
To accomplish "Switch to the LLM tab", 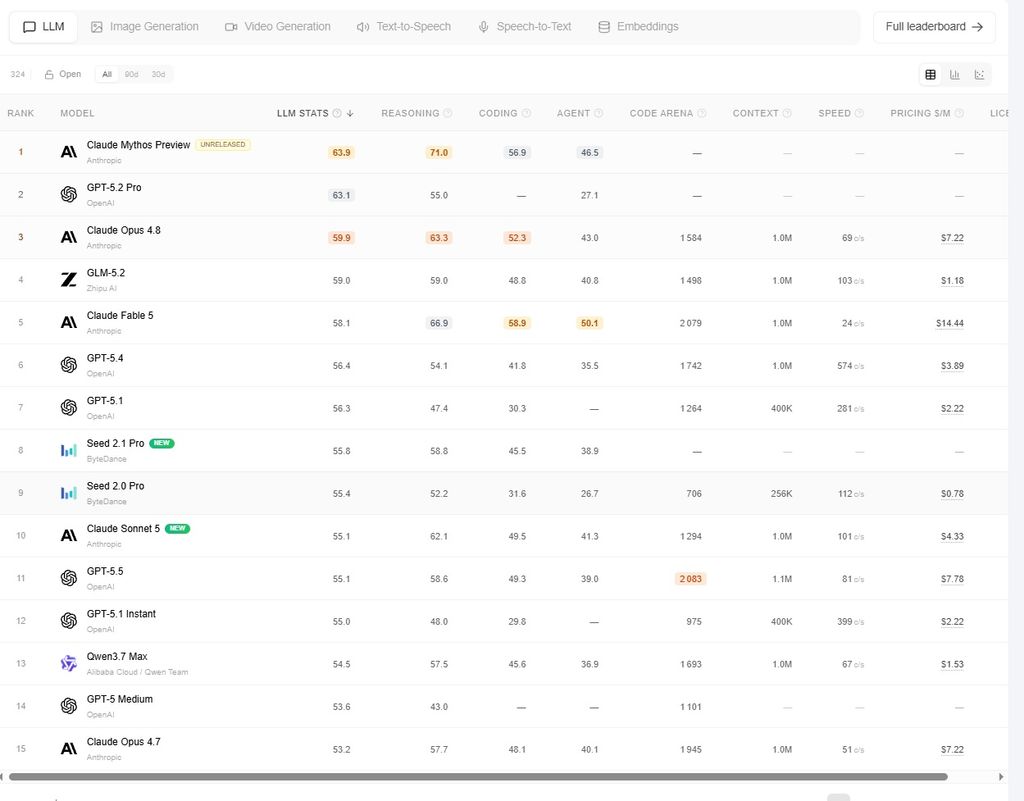I will click(43, 27).
